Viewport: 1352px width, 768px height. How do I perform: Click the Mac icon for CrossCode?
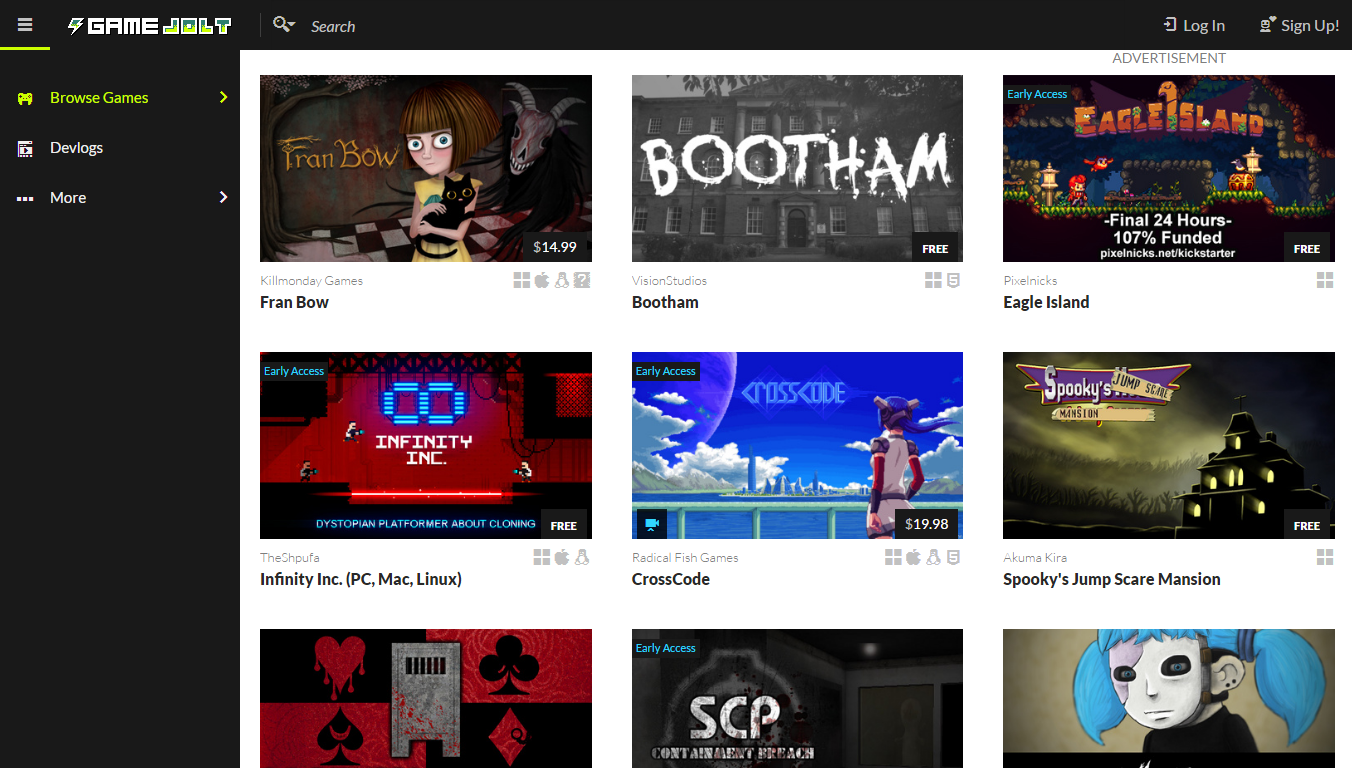[x=913, y=557]
